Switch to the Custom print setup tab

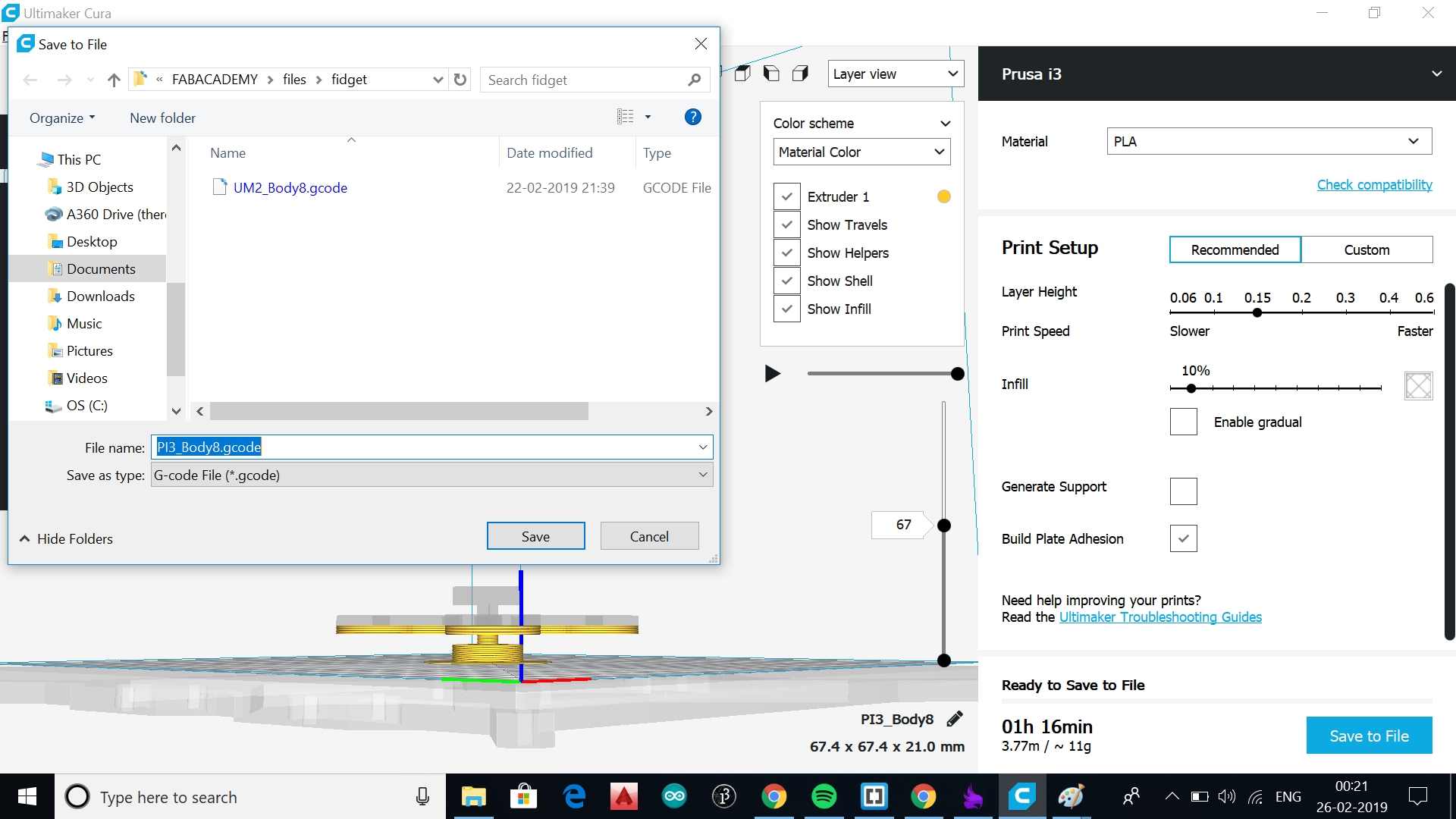(x=1367, y=249)
